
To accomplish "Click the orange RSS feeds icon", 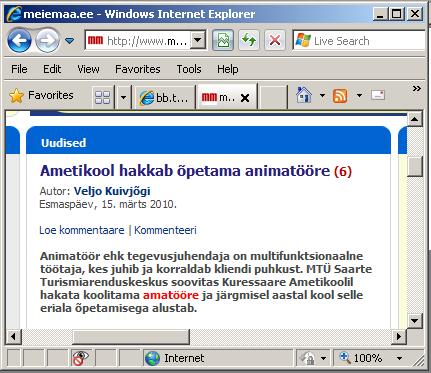I will 340,96.
